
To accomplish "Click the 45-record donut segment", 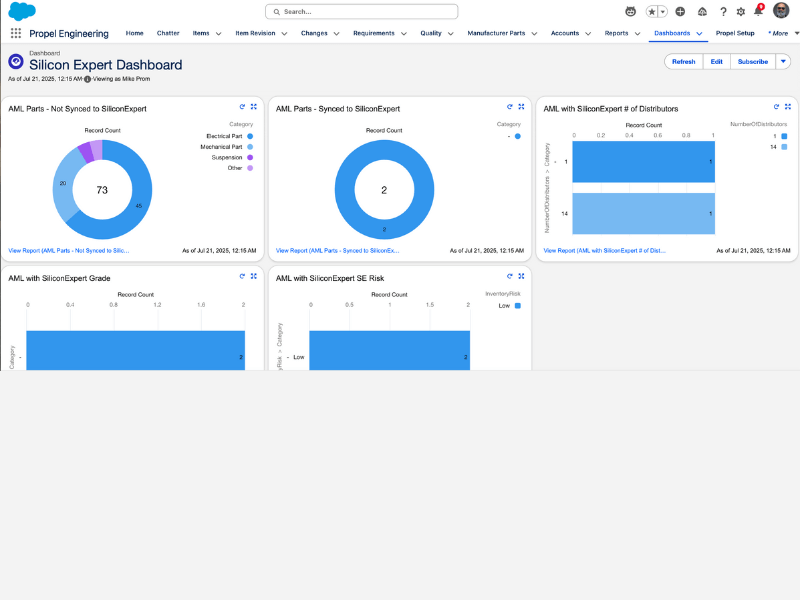I will [139, 206].
